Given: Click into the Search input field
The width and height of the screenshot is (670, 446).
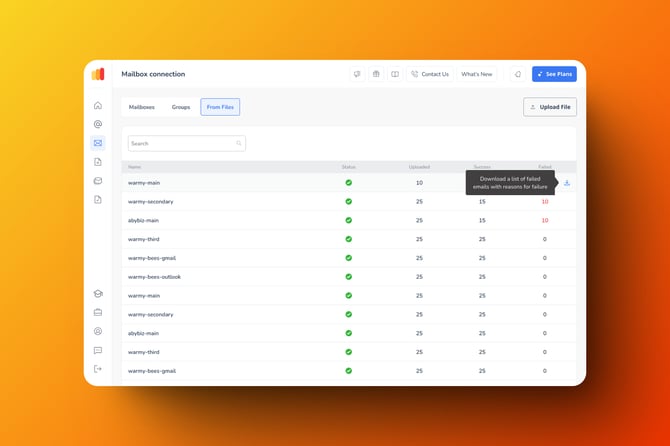Looking at the screenshot, I should [183, 144].
